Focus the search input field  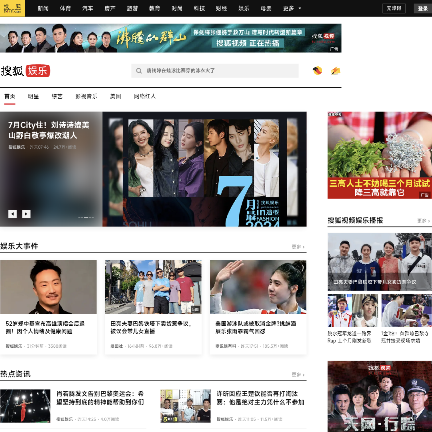(215, 71)
